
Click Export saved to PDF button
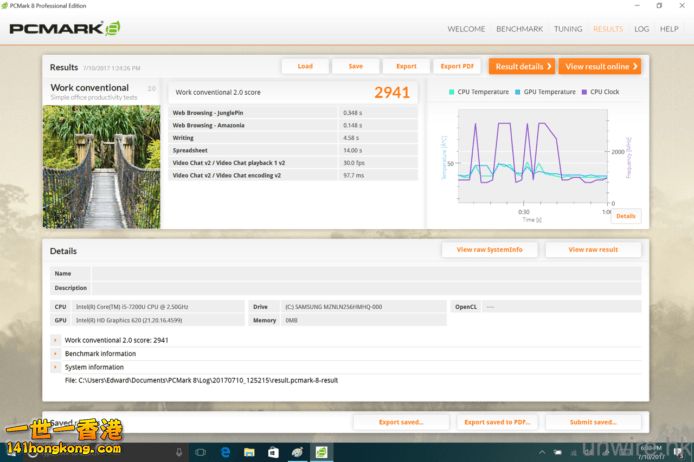point(497,422)
